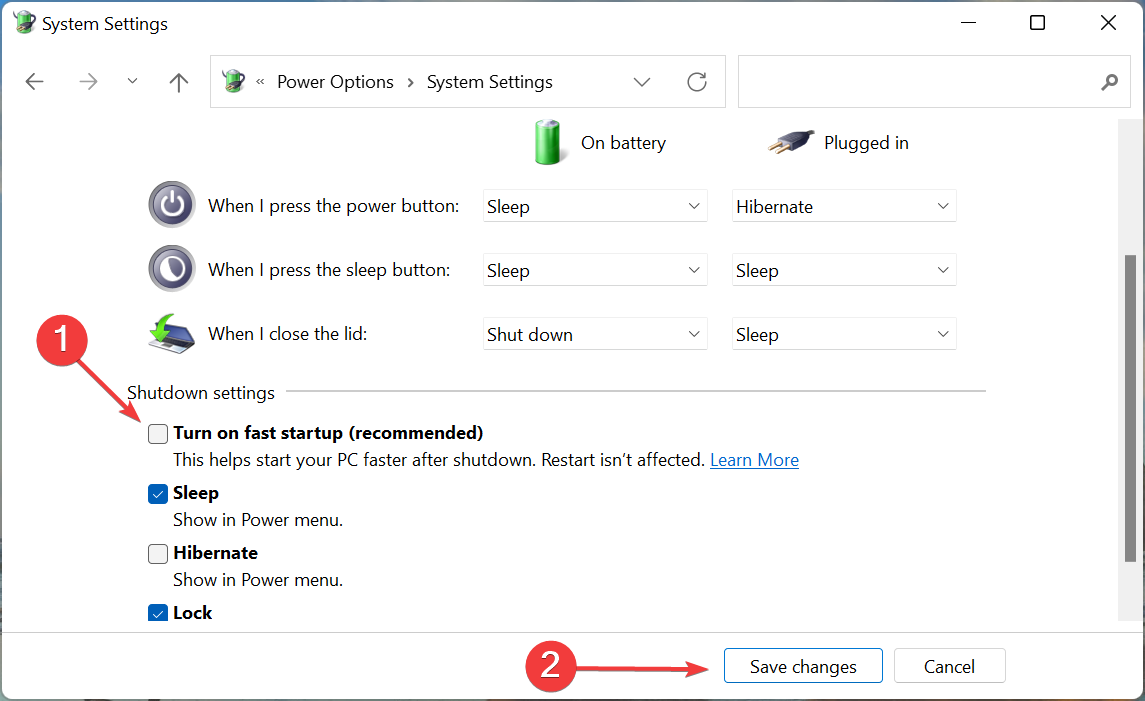1145x701 pixels.
Task: Click the laptop lid close icon
Action: pos(172,334)
